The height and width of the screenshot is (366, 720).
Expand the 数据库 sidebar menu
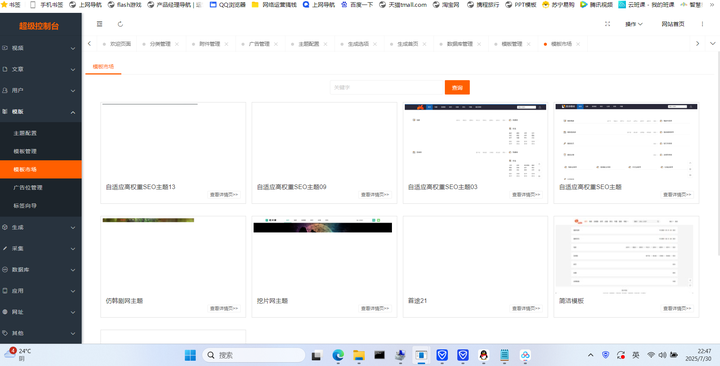click(73, 270)
